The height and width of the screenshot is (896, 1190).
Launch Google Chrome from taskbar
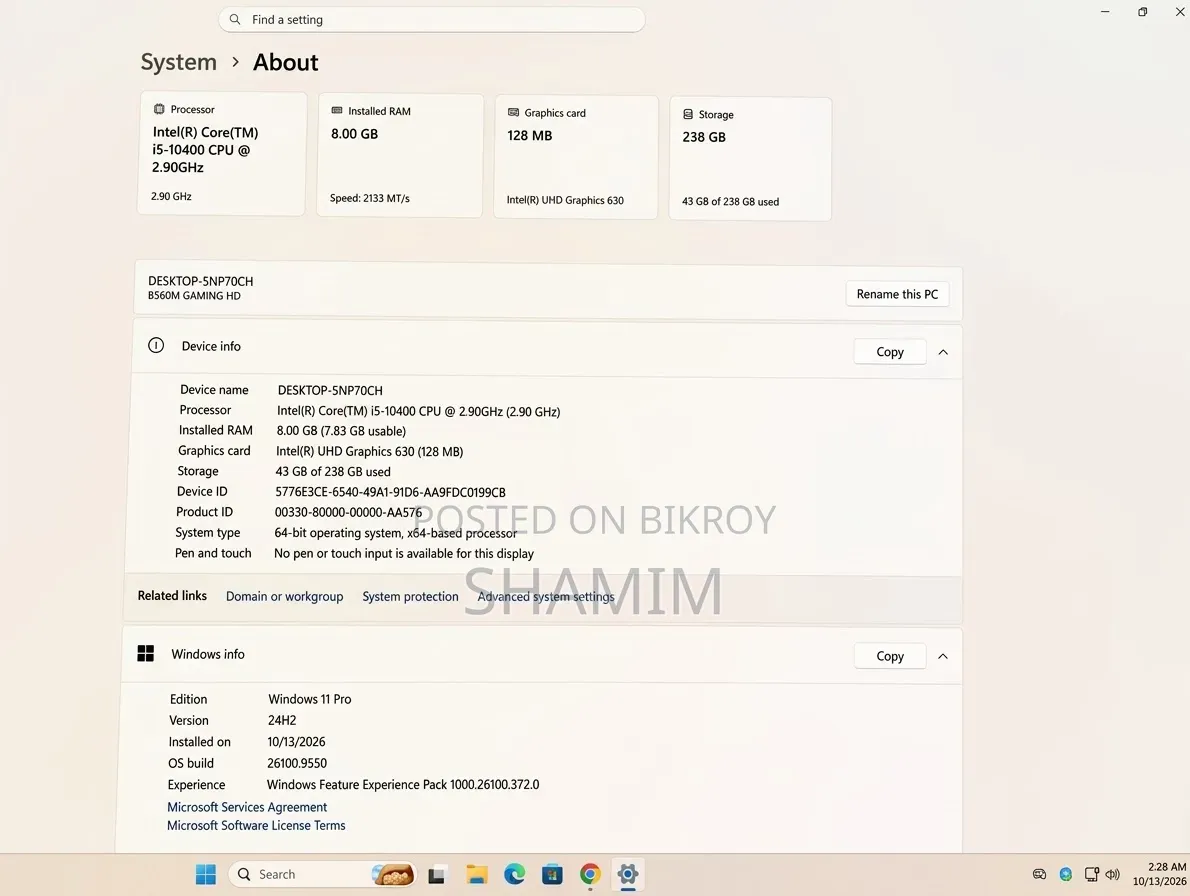point(590,875)
